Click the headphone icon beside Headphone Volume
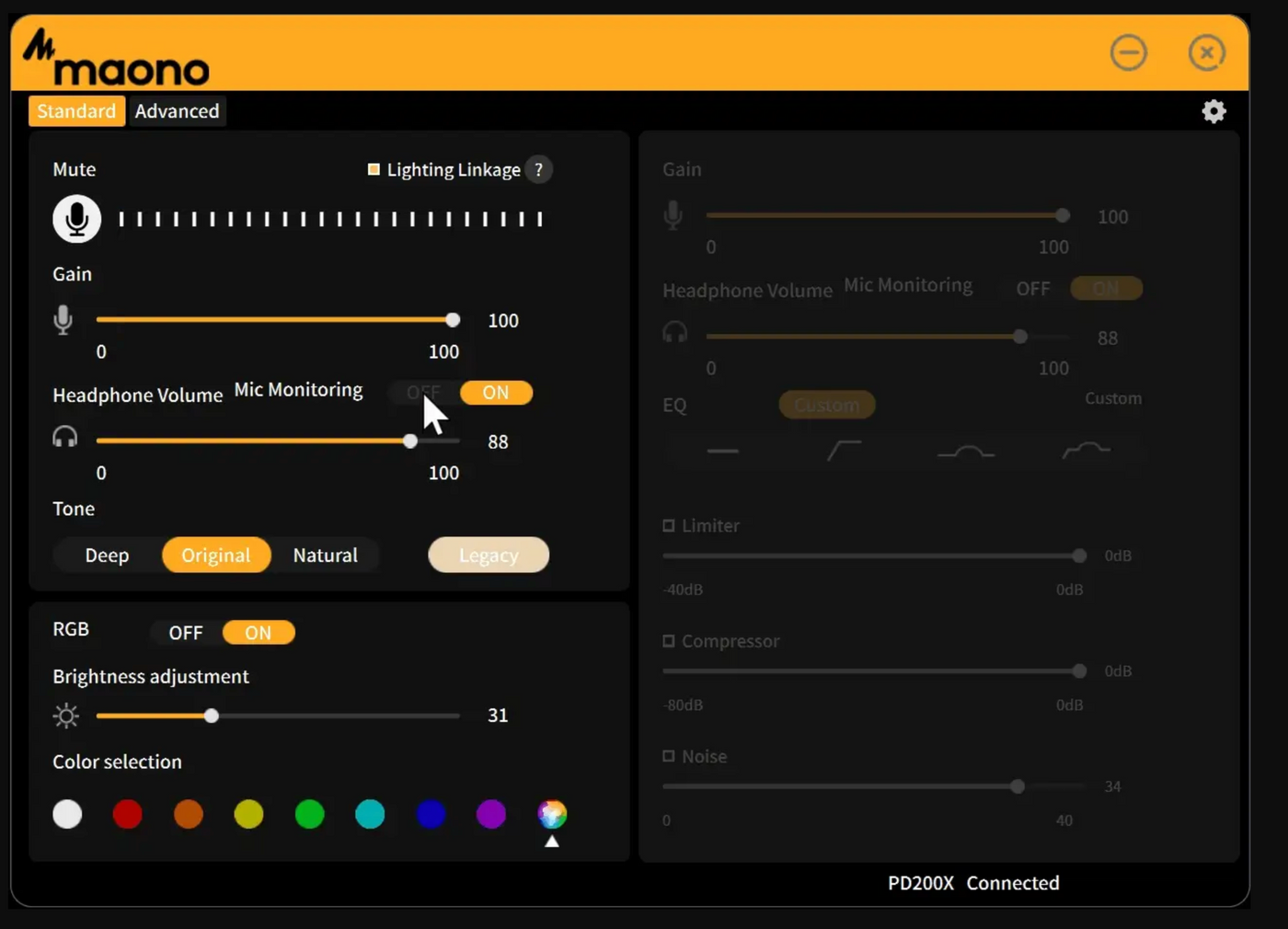 [x=63, y=439]
